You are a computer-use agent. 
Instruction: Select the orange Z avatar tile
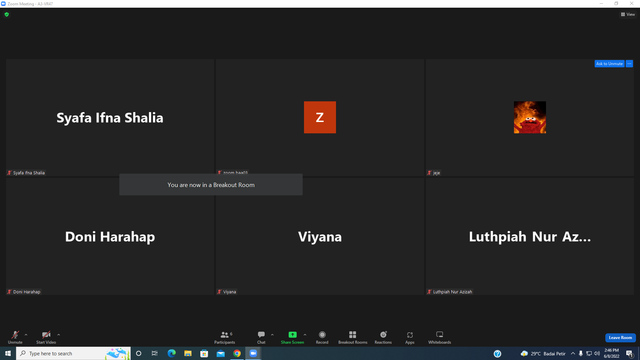coord(320,117)
